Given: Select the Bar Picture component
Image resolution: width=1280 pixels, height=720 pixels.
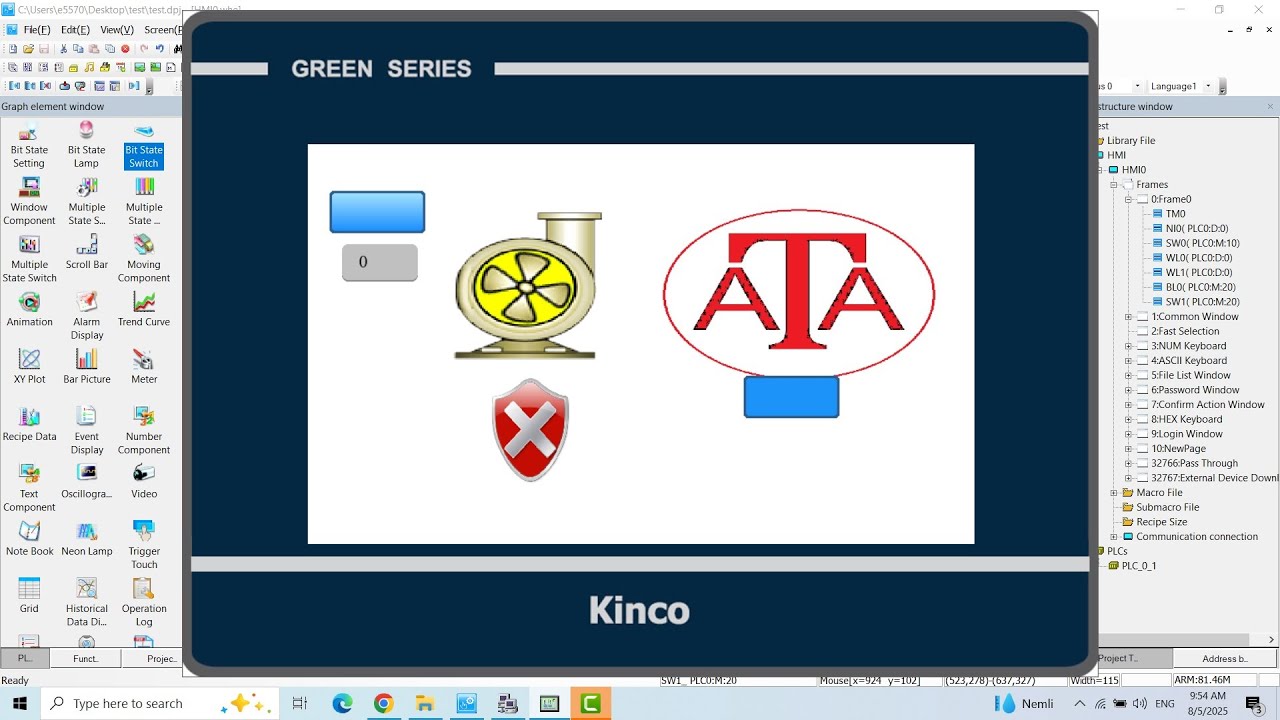Looking at the screenshot, I should pos(86,367).
